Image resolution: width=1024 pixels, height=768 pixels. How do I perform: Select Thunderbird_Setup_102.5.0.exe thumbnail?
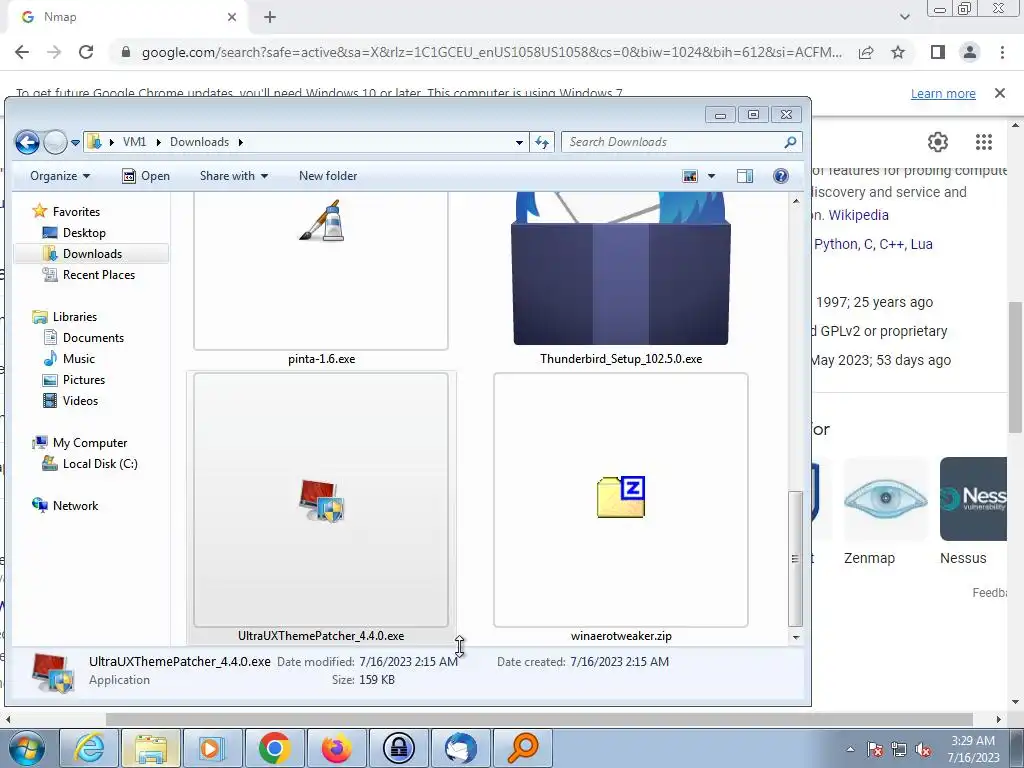(x=620, y=269)
